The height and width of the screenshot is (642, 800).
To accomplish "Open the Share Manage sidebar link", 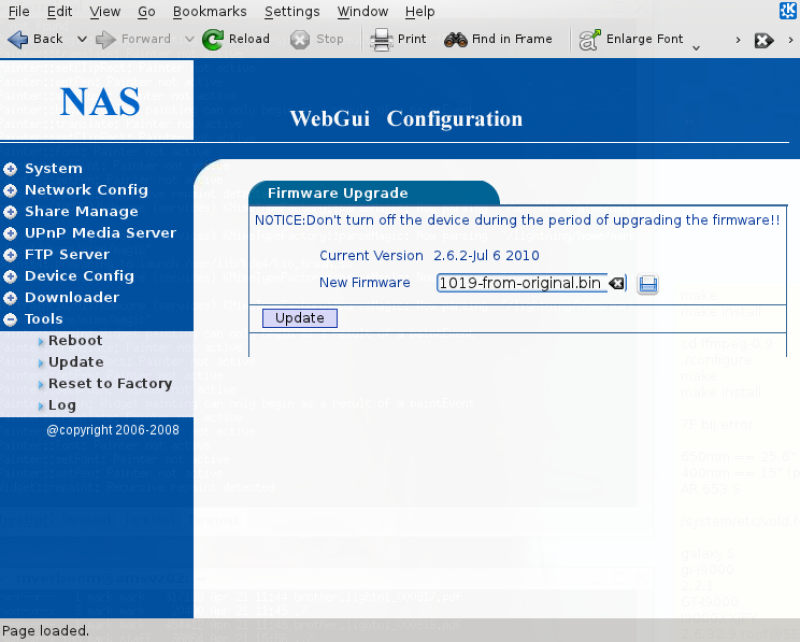I will (x=81, y=211).
